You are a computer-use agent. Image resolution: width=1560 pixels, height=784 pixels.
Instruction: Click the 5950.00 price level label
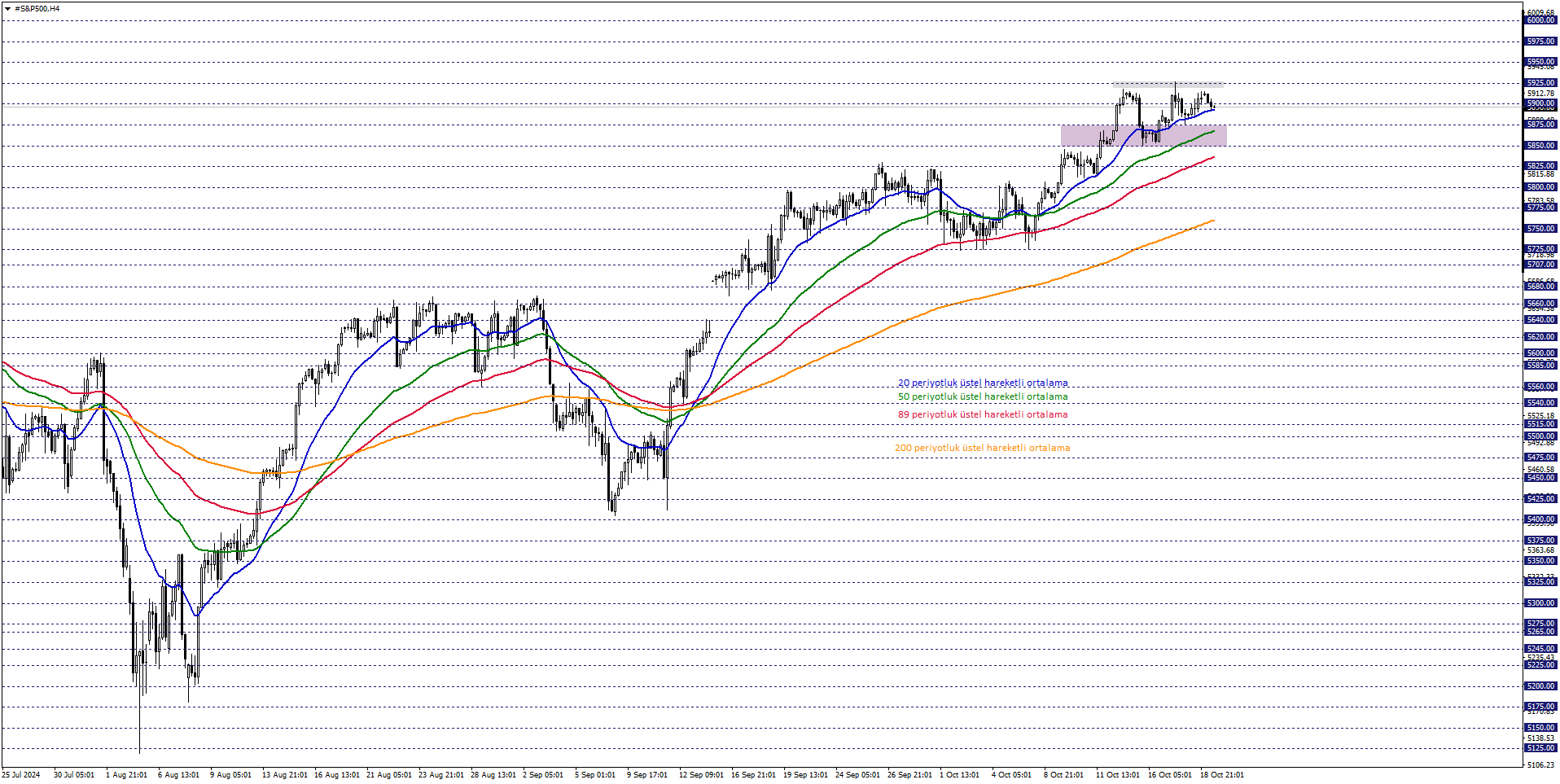click(1540, 62)
